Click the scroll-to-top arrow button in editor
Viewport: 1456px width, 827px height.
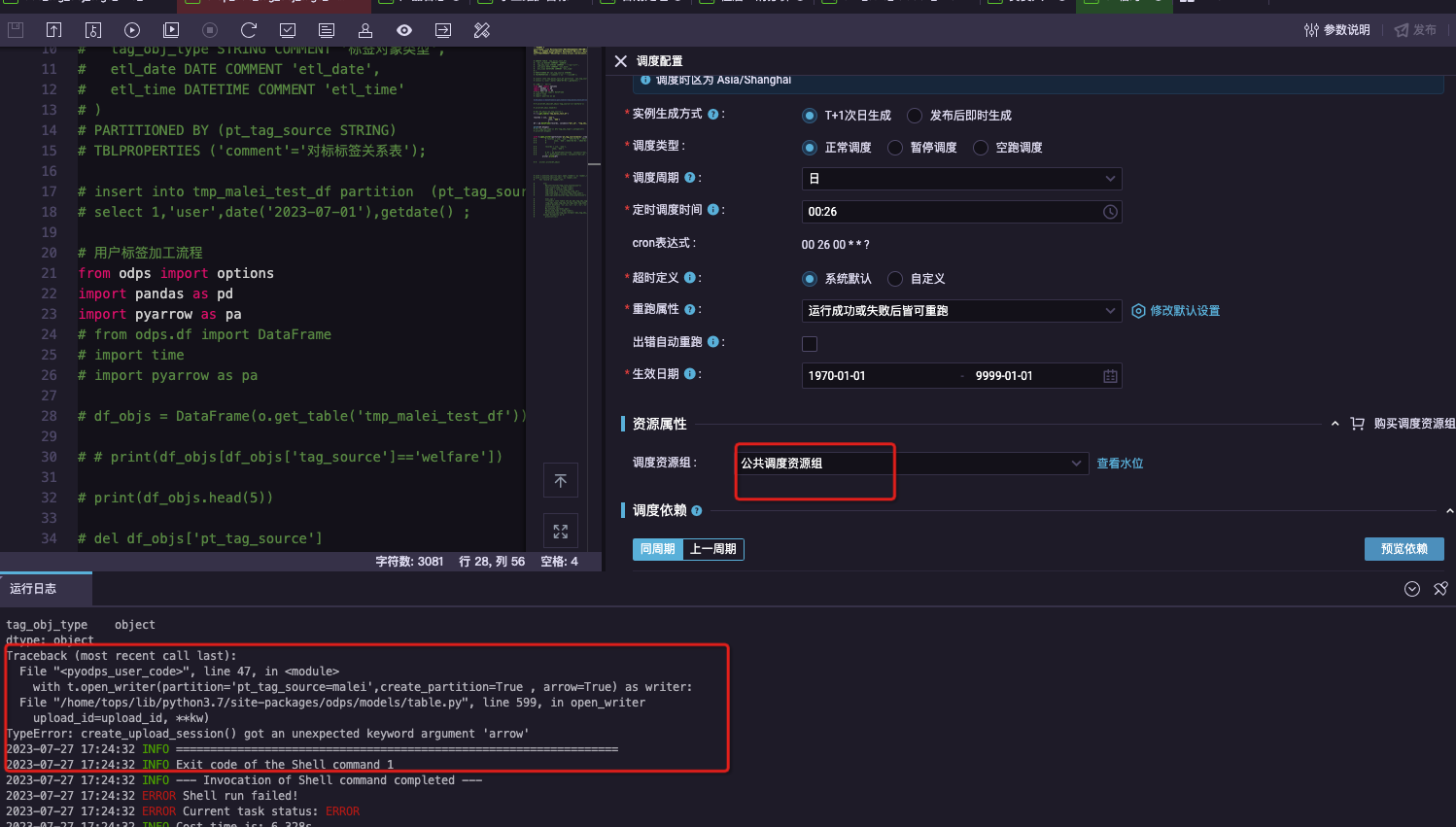coord(561,481)
